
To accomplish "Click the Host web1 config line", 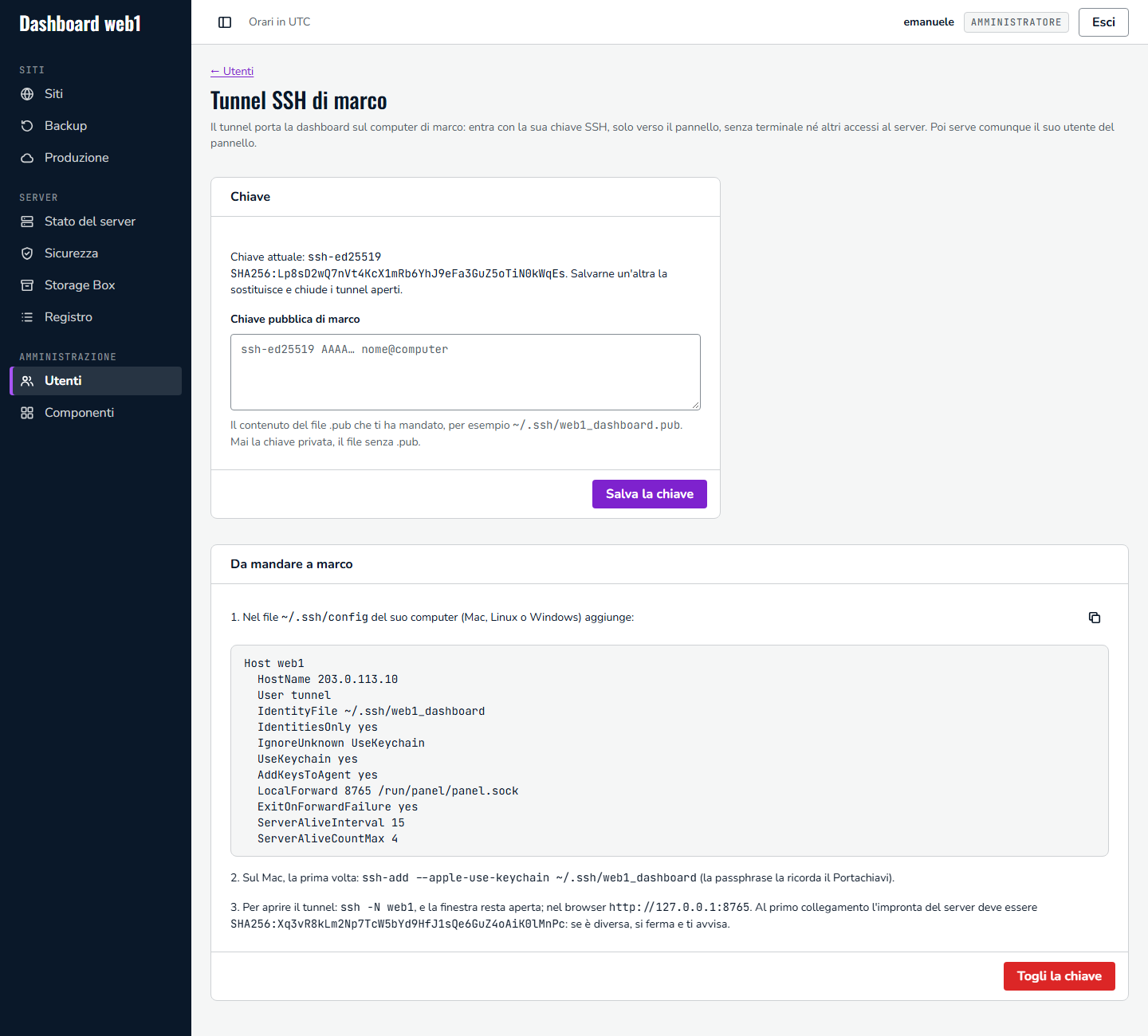I will [x=274, y=663].
